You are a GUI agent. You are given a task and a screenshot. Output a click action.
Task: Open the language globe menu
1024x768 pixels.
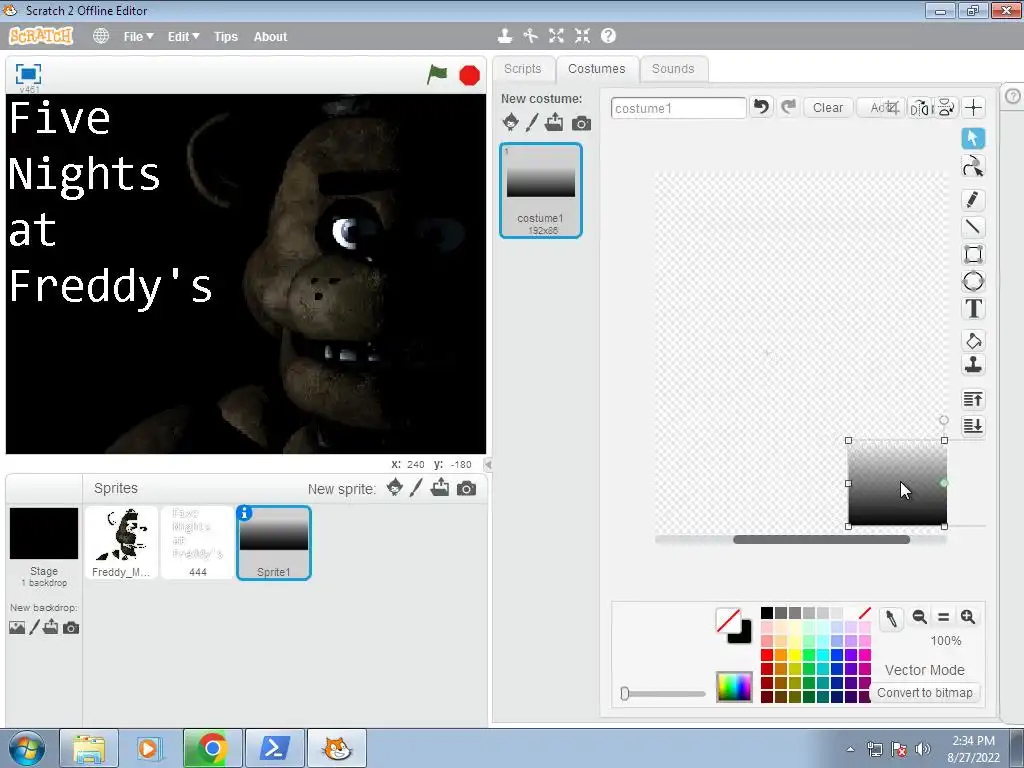(x=101, y=36)
